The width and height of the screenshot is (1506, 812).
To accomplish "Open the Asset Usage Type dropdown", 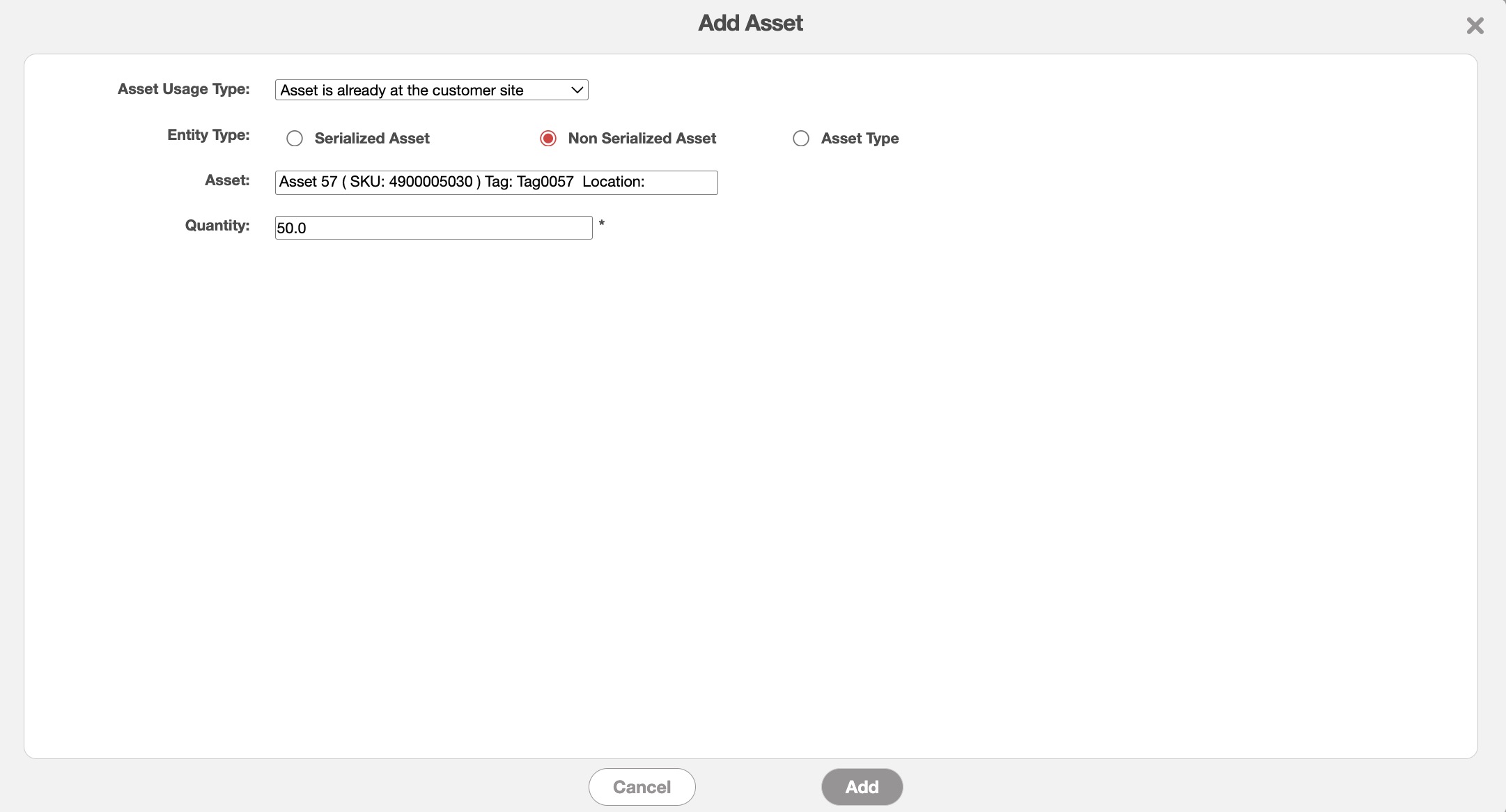I will [431, 90].
